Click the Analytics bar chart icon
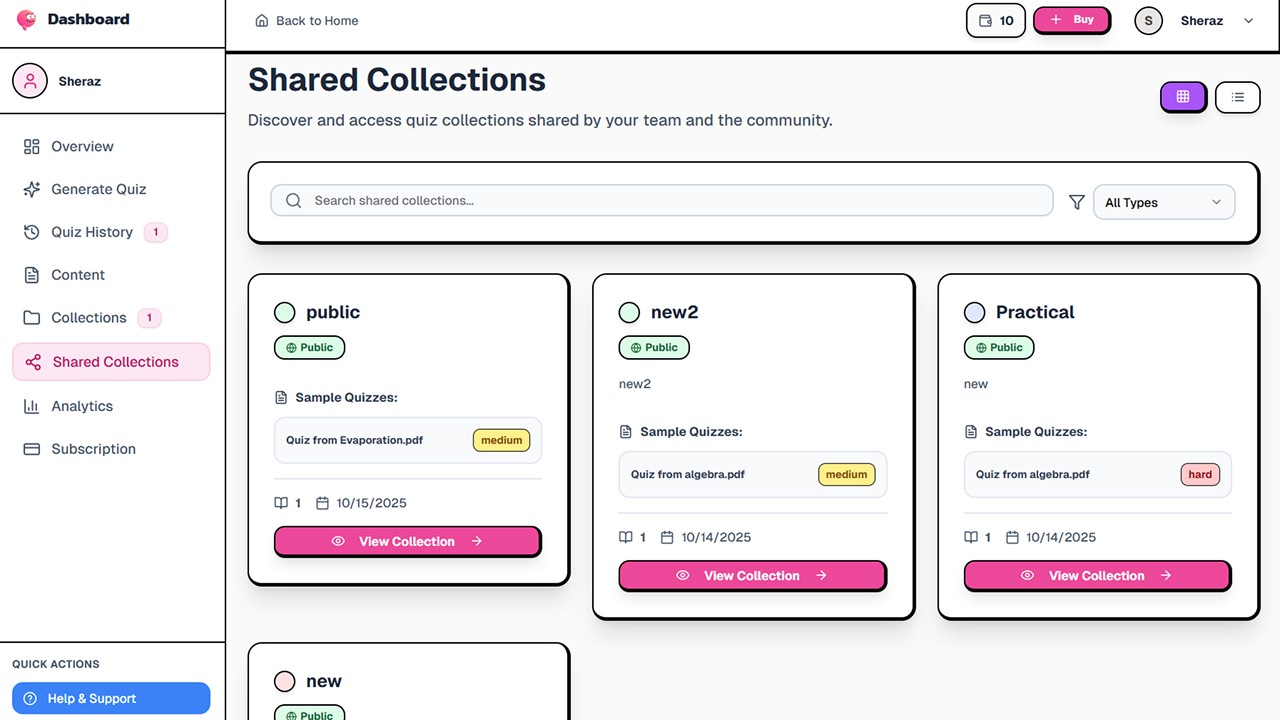1280x720 pixels. click(x=32, y=406)
